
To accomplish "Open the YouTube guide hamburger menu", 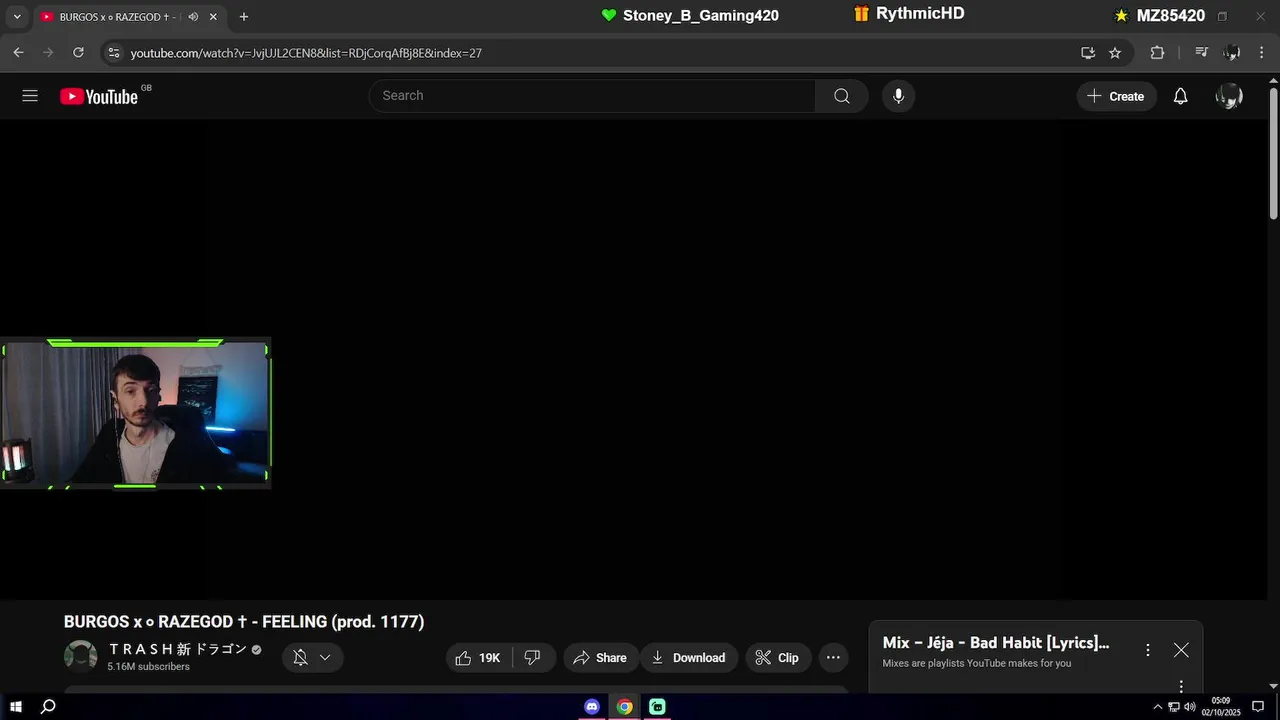I will click(30, 96).
